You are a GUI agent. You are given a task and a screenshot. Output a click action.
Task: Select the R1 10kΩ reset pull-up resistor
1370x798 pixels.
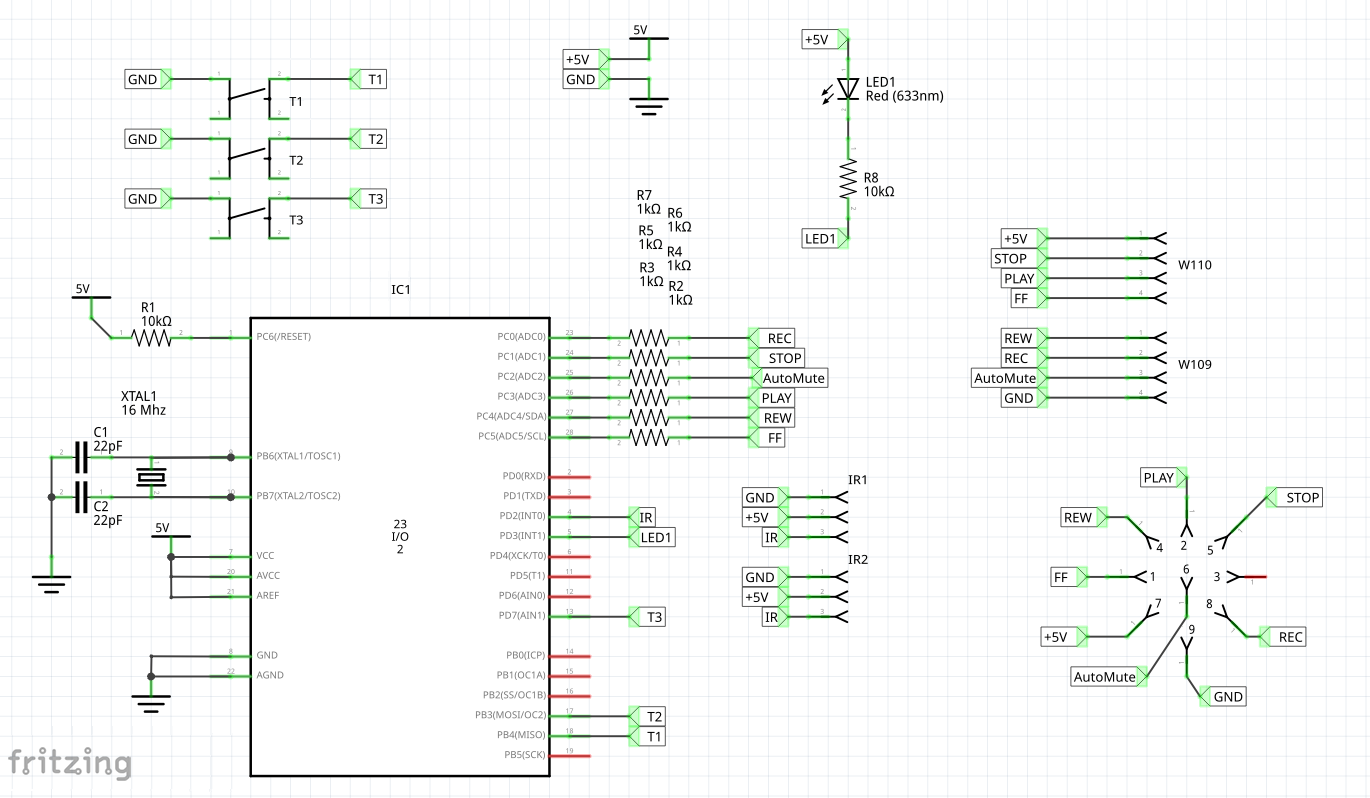[151, 338]
